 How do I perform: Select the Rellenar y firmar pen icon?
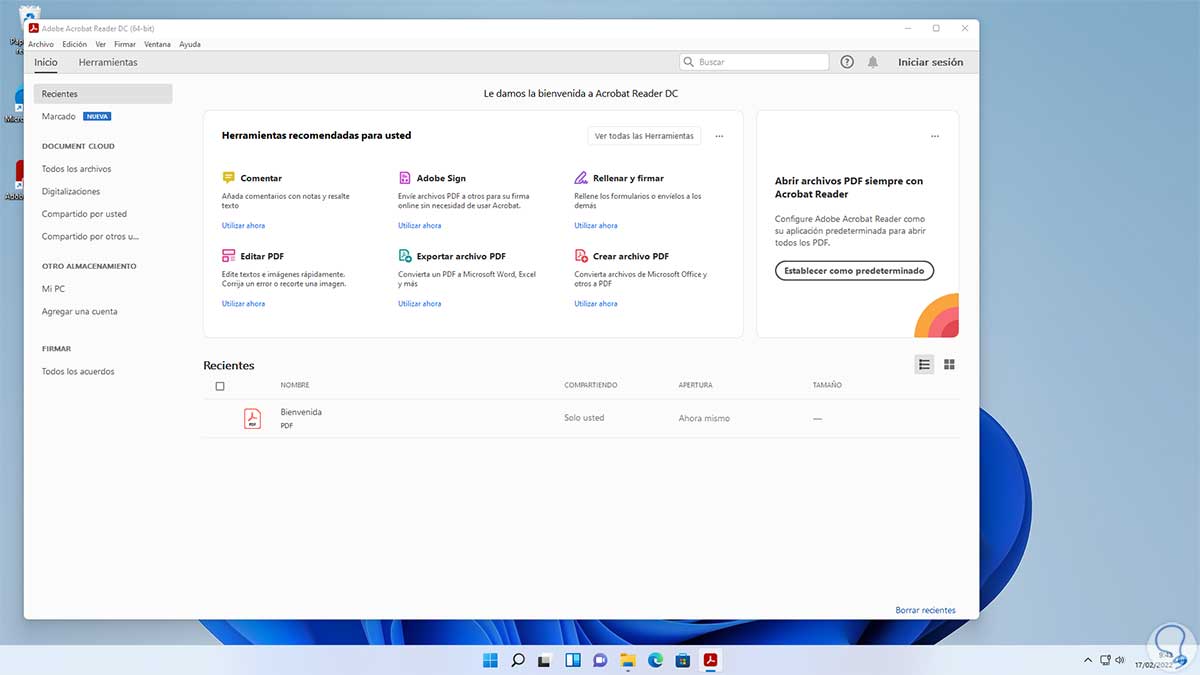point(581,178)
